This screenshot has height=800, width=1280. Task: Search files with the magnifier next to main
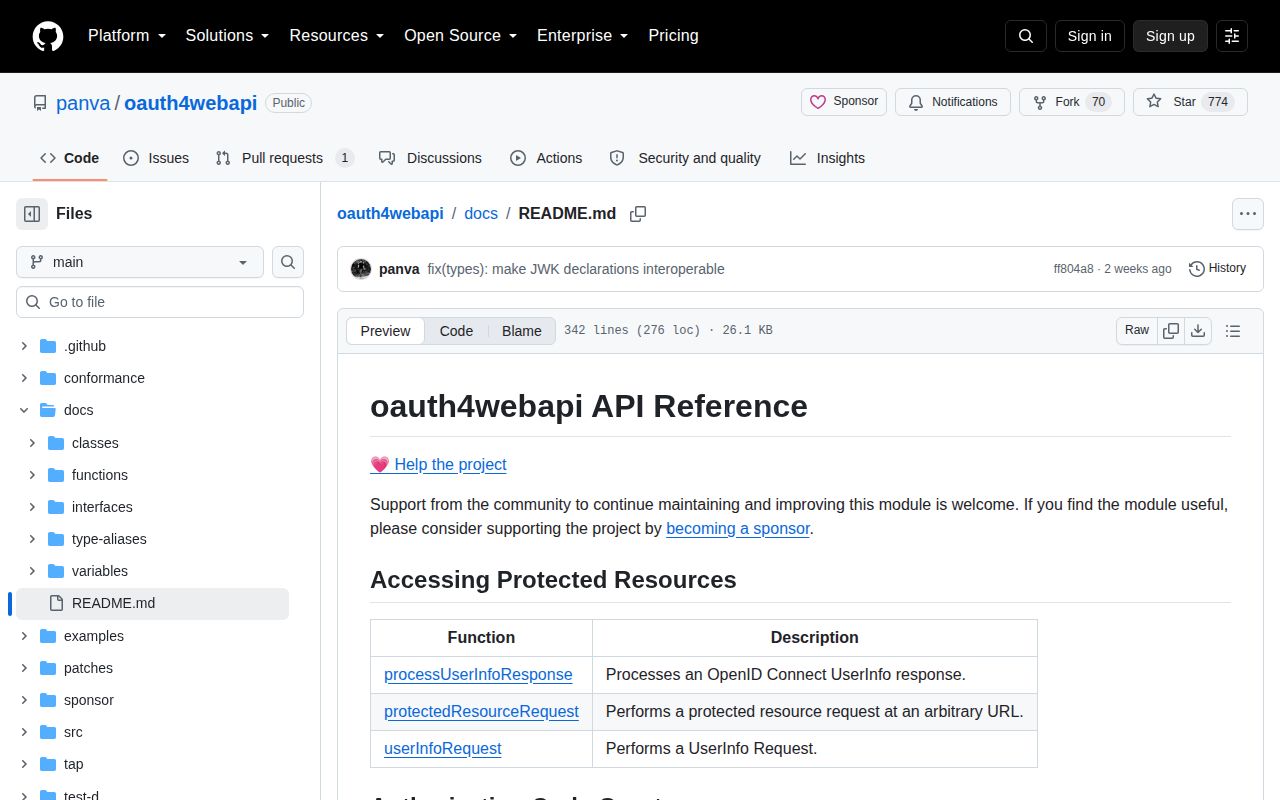(x=288, y=262)
